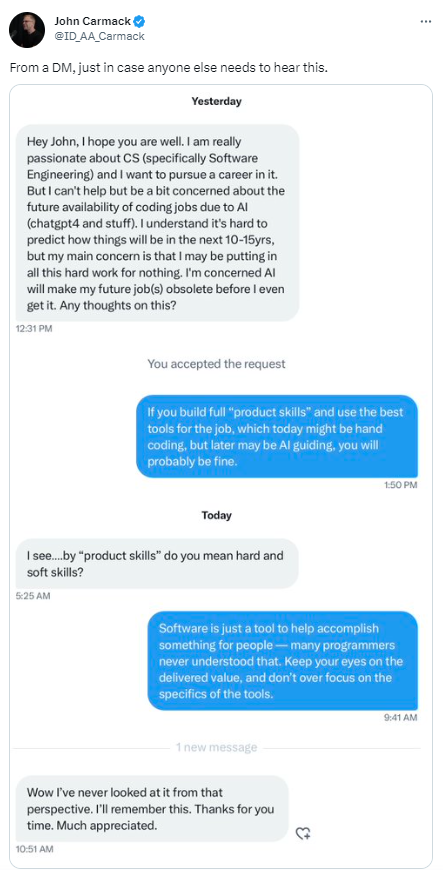Click the @ID_AA_Carmack handle
Viewport: 443px width, 870px height.
pyautogui.click(x=99, y=37)
